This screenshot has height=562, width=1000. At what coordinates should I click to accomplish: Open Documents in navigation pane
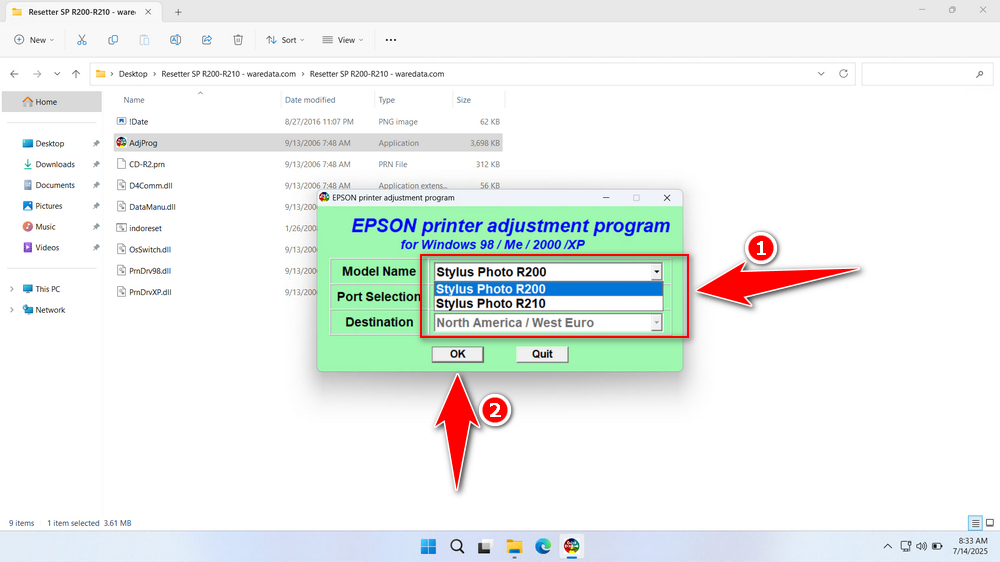click(x=55, y=185)
